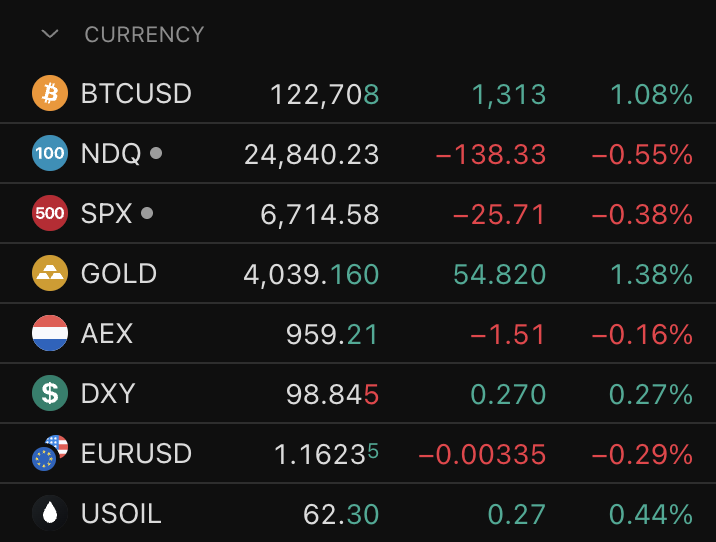The height and width of the screenshot is (542, 716).
Task: Collapse the CURRENCY section chevron
Action: click(x=50, y=34)
